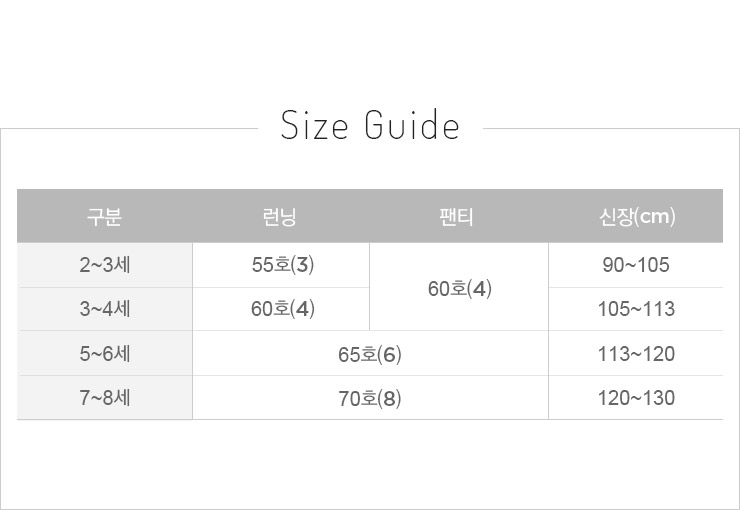The width and height of the screenshot is (740, 510).
Task: Click the 7~8세 age row label
Action: click(104, 398)
